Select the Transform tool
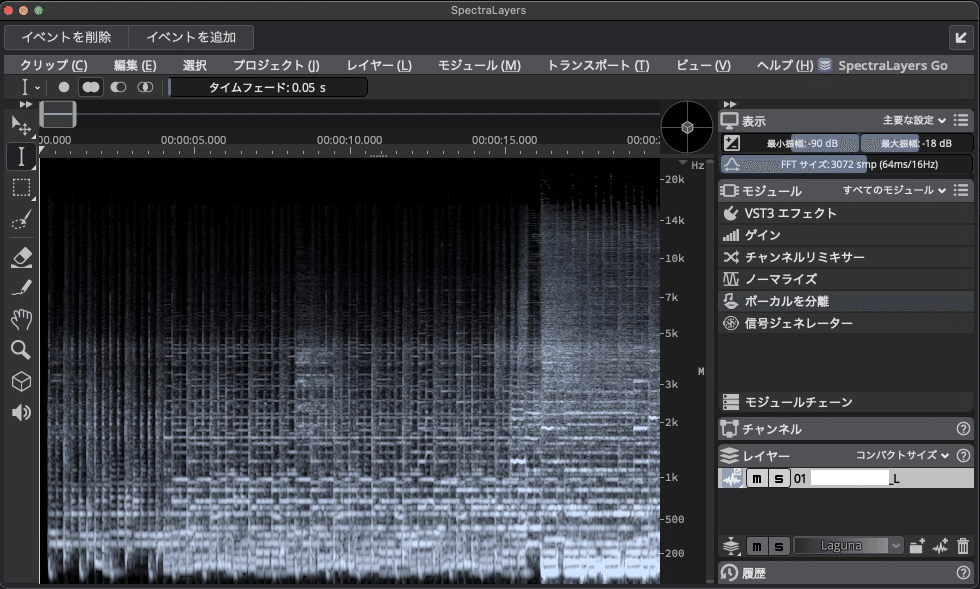980x589 pixels. point(20,124)
